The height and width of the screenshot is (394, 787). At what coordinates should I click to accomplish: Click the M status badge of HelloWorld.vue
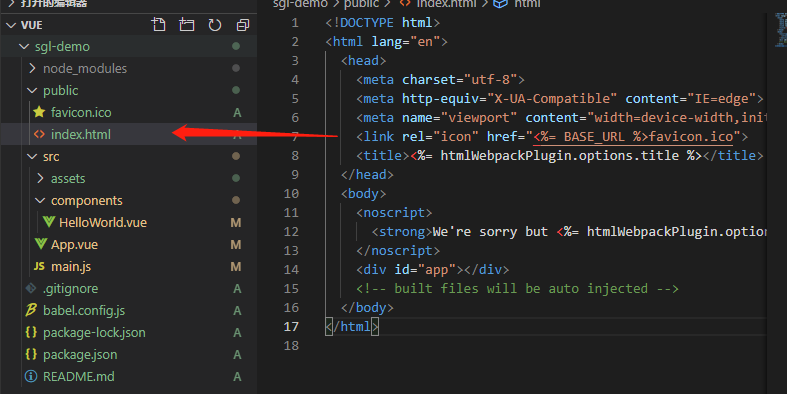click(235, 222)
